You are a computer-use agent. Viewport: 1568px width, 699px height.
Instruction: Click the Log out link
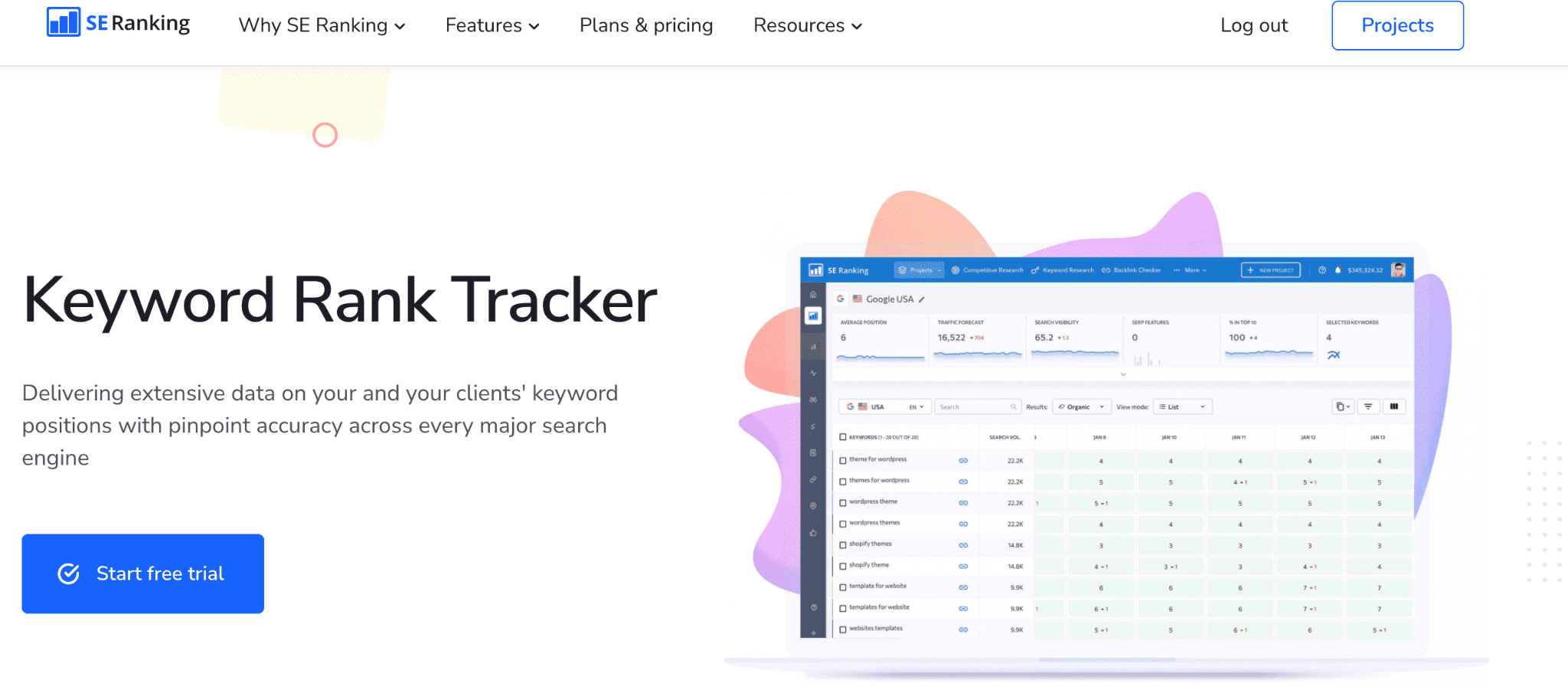[1254, 25]
